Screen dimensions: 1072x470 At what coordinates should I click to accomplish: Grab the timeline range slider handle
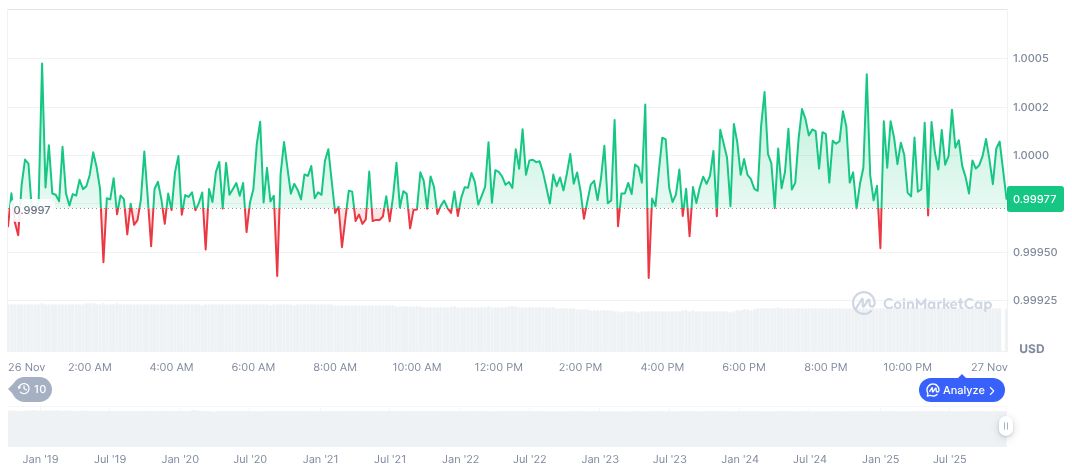coord(1006,426)
